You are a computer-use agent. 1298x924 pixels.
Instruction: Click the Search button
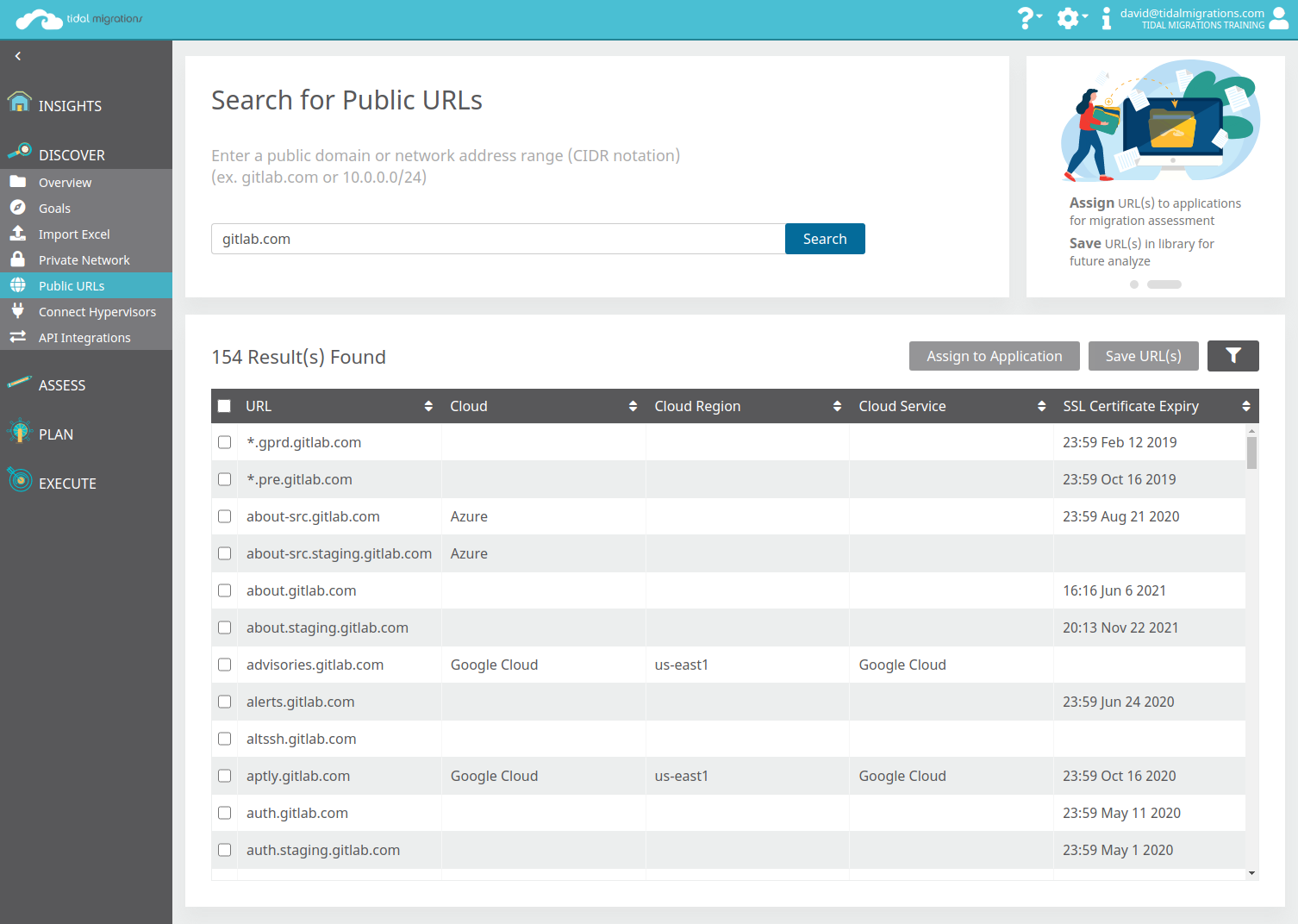825,239
